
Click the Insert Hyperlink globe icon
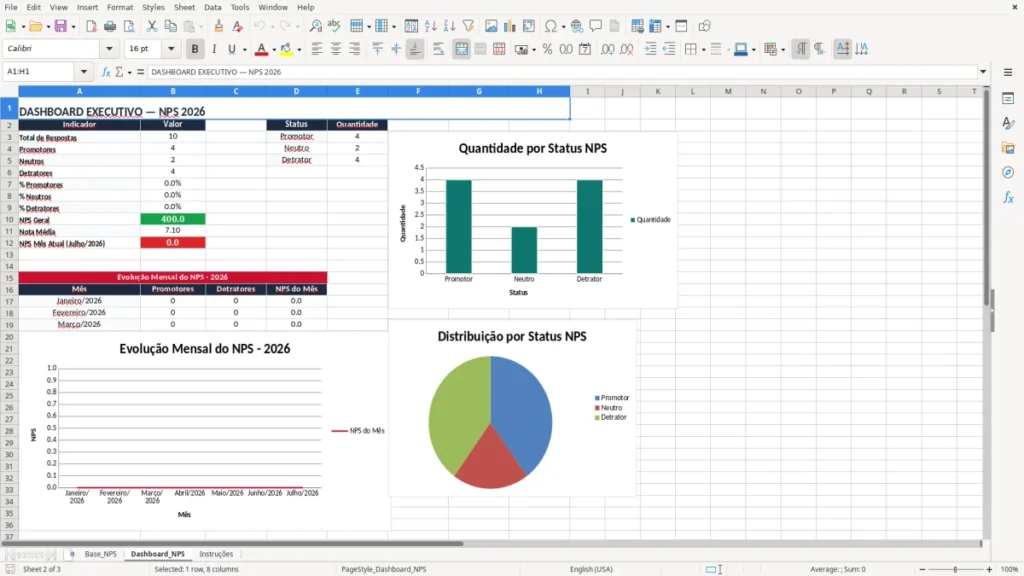coord(577,26)
